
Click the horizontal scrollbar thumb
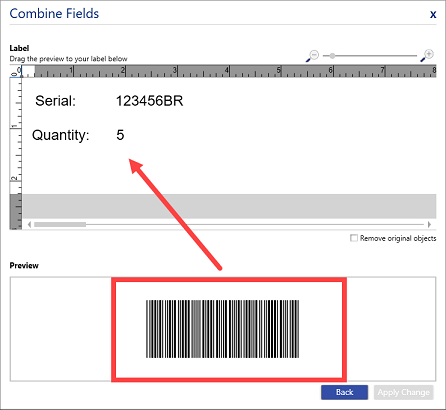(x=60, y=224)
